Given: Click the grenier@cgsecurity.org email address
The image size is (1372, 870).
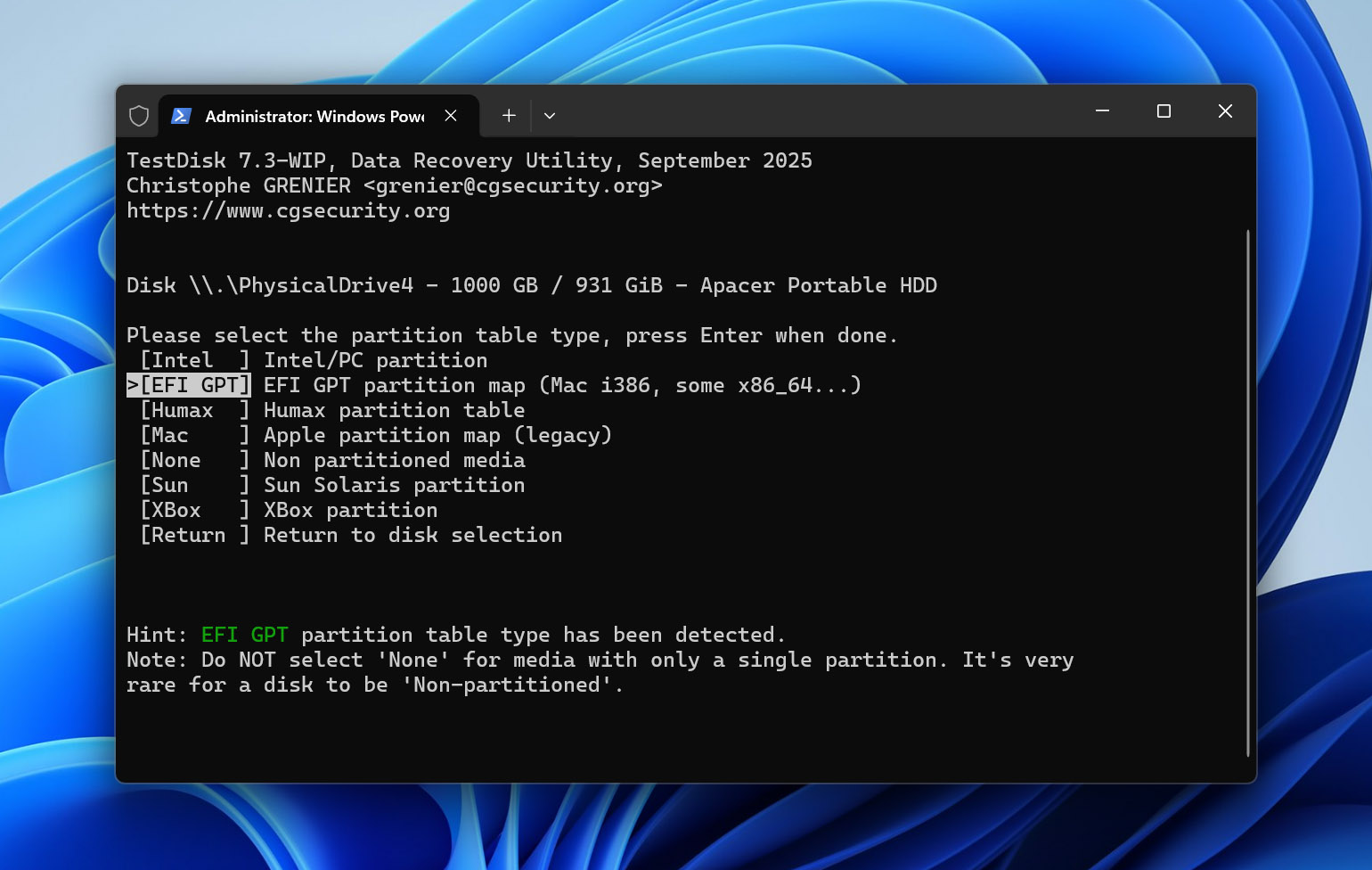Looking at the screenshot, I should coord(512,185).
